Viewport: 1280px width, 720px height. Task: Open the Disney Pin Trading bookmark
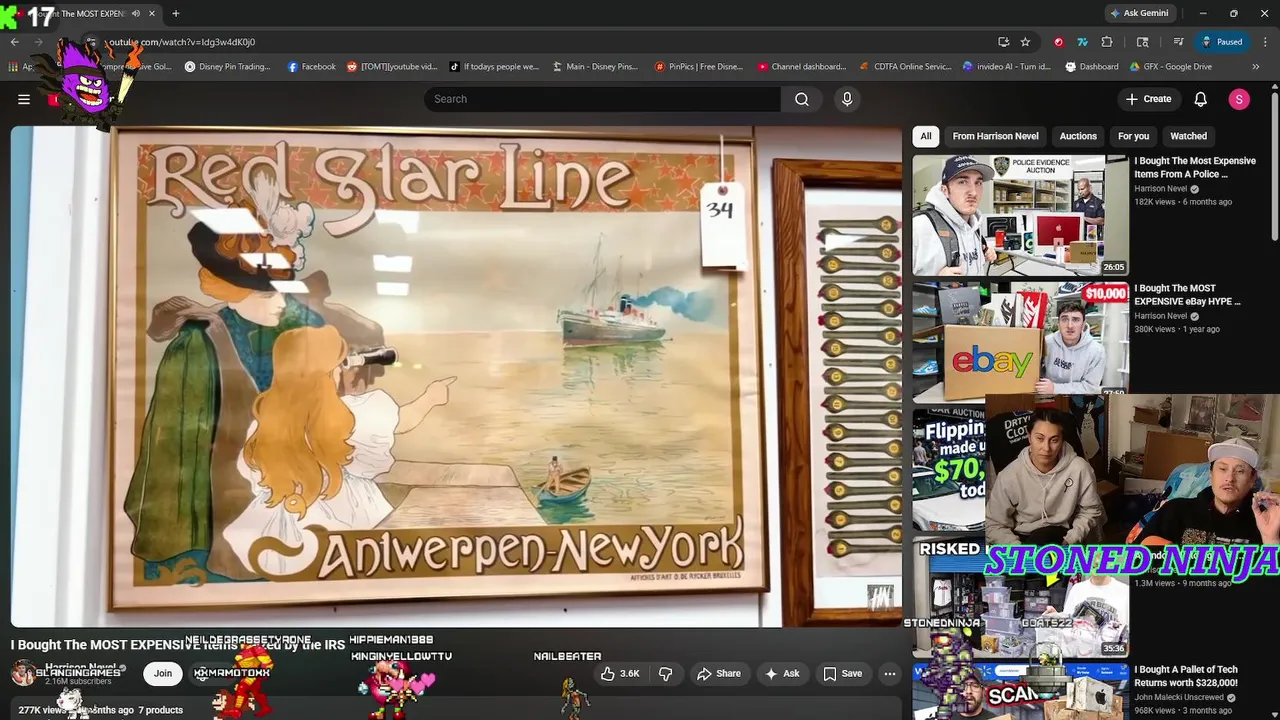tap(227, 67)
